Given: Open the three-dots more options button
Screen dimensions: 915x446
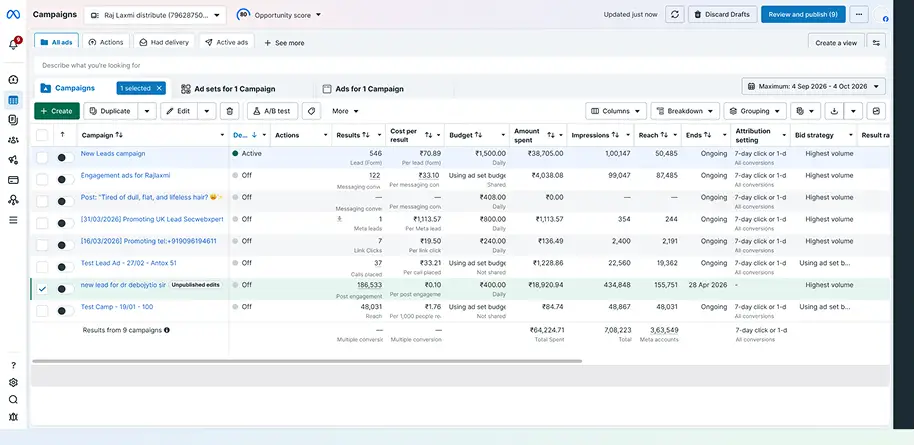Looking at the screenshot, I should (x=858, y=15).
